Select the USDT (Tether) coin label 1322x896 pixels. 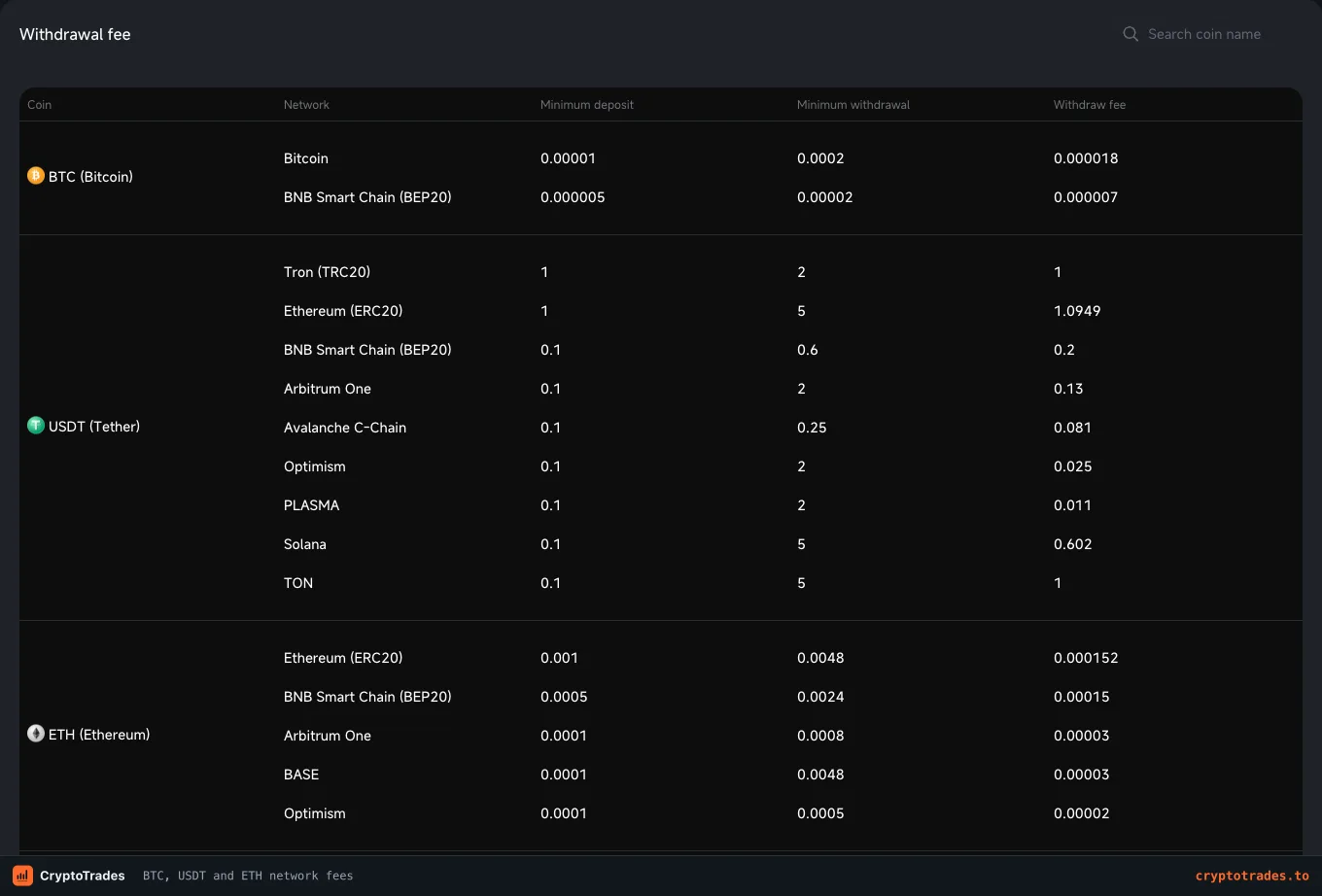point(94,427)
